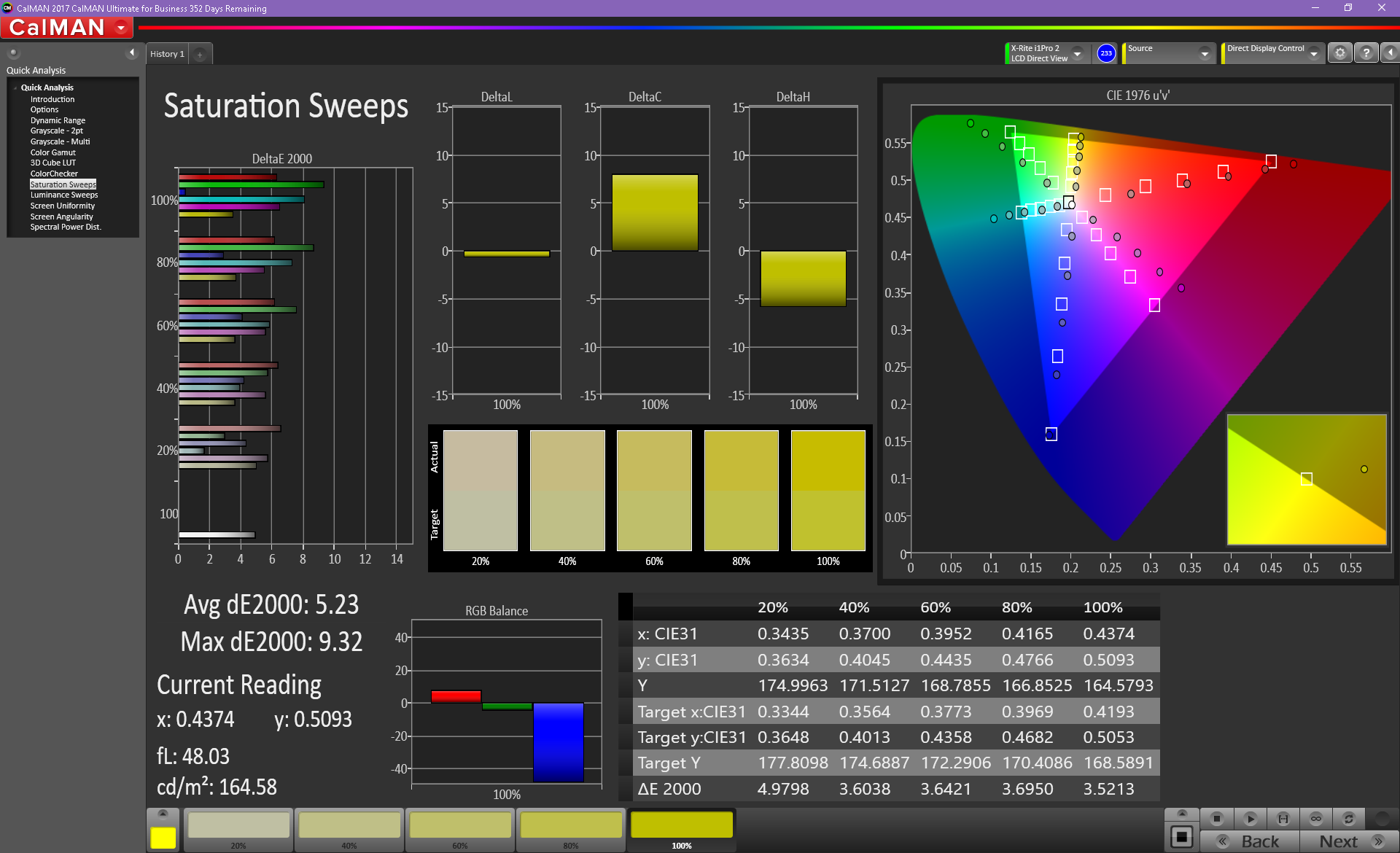Screen dimensions: 1400x853
Task: Open the X-Rite i1Pro 2 meter dropdown
Action: coord(1077,53)
